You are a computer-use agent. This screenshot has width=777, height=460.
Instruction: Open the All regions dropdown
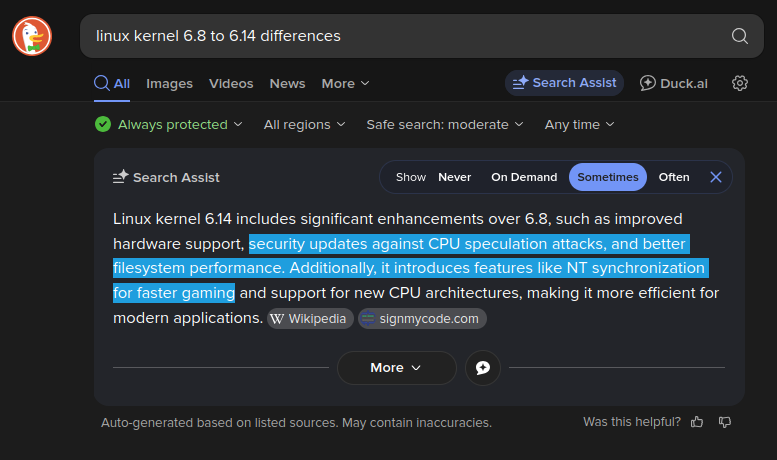coord(304,125)
